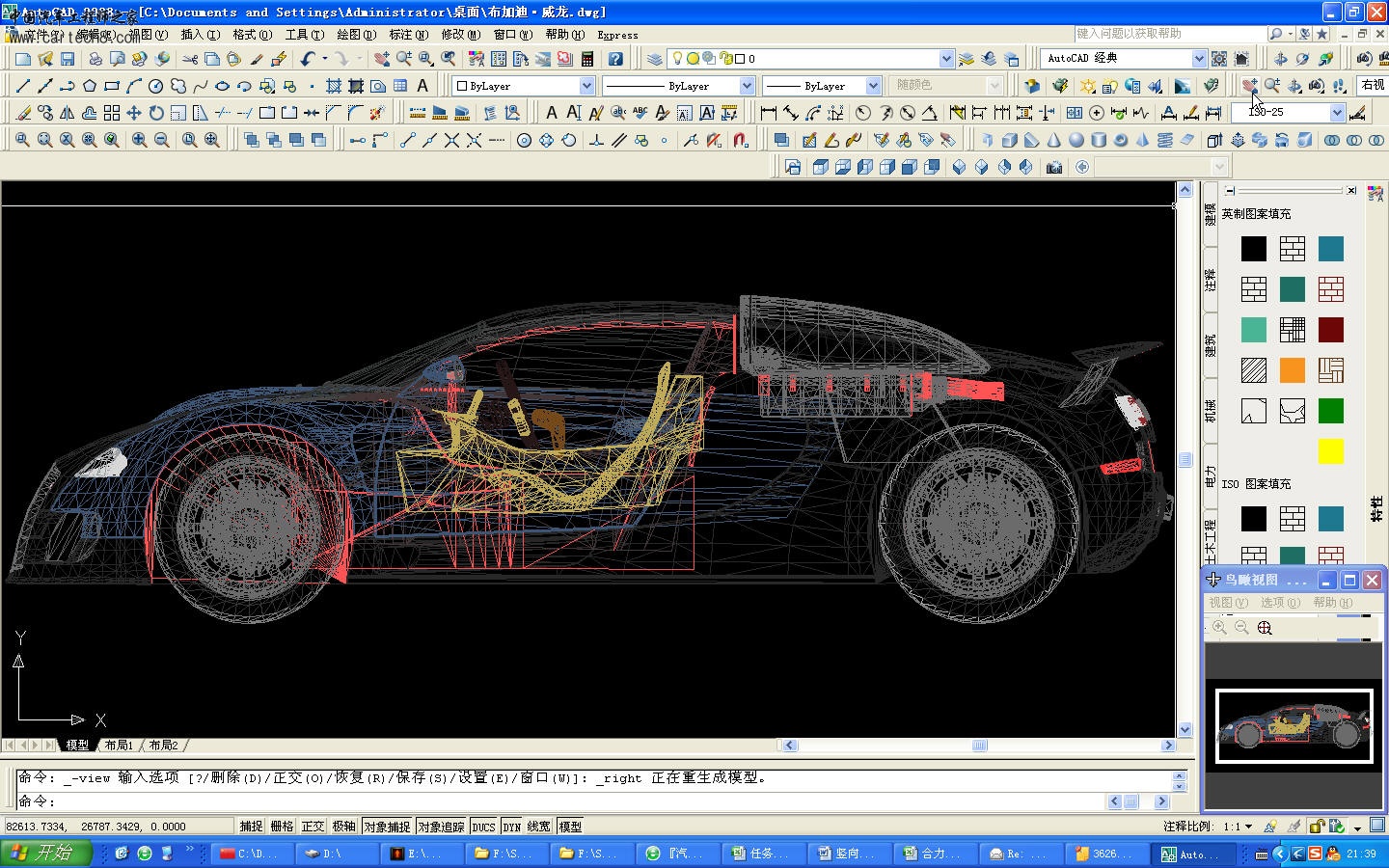Open the Auto... taskbar button

[x=1191, y=854]
